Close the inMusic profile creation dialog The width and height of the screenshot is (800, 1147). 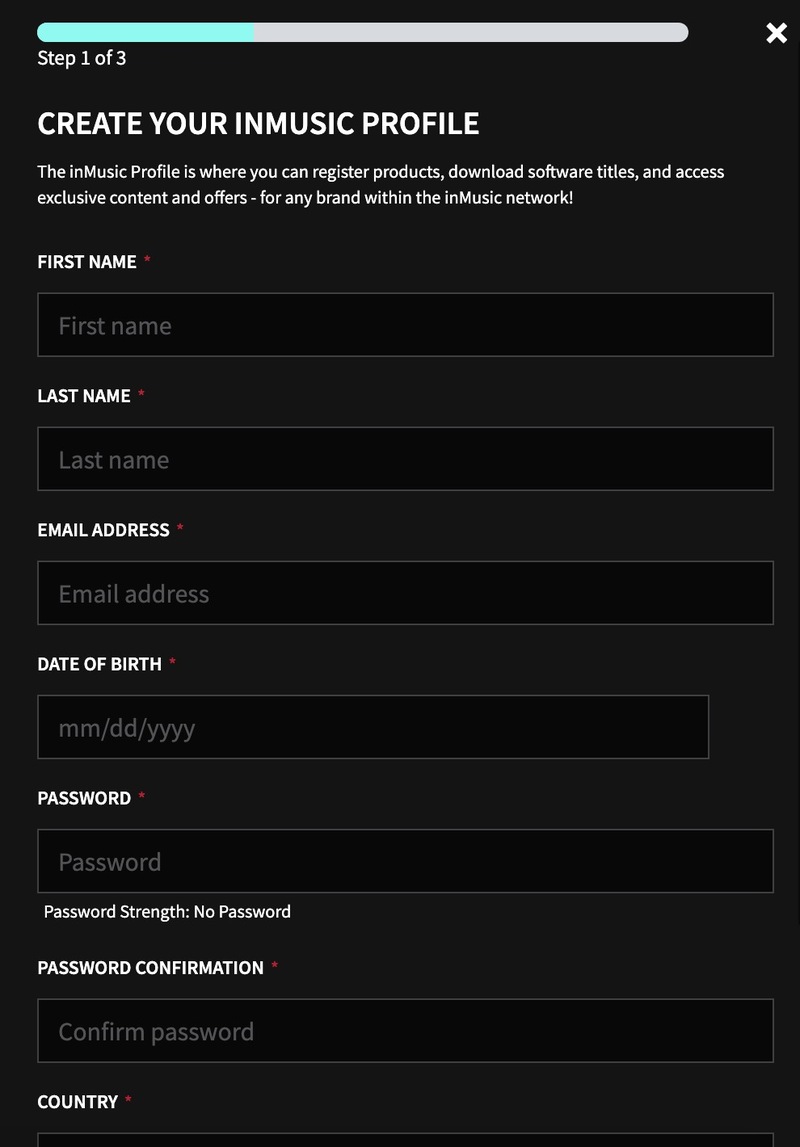pyautogui.click(x=776, y=33)
